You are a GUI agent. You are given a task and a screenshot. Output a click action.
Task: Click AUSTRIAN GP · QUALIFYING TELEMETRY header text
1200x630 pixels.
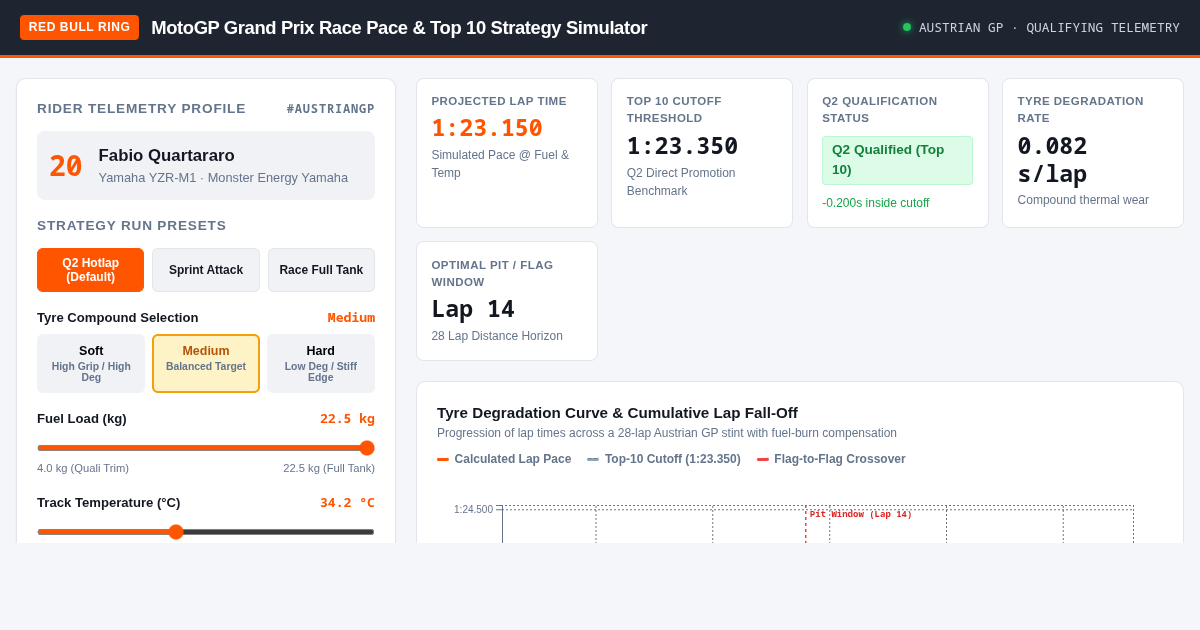[x=1049, y=28]
